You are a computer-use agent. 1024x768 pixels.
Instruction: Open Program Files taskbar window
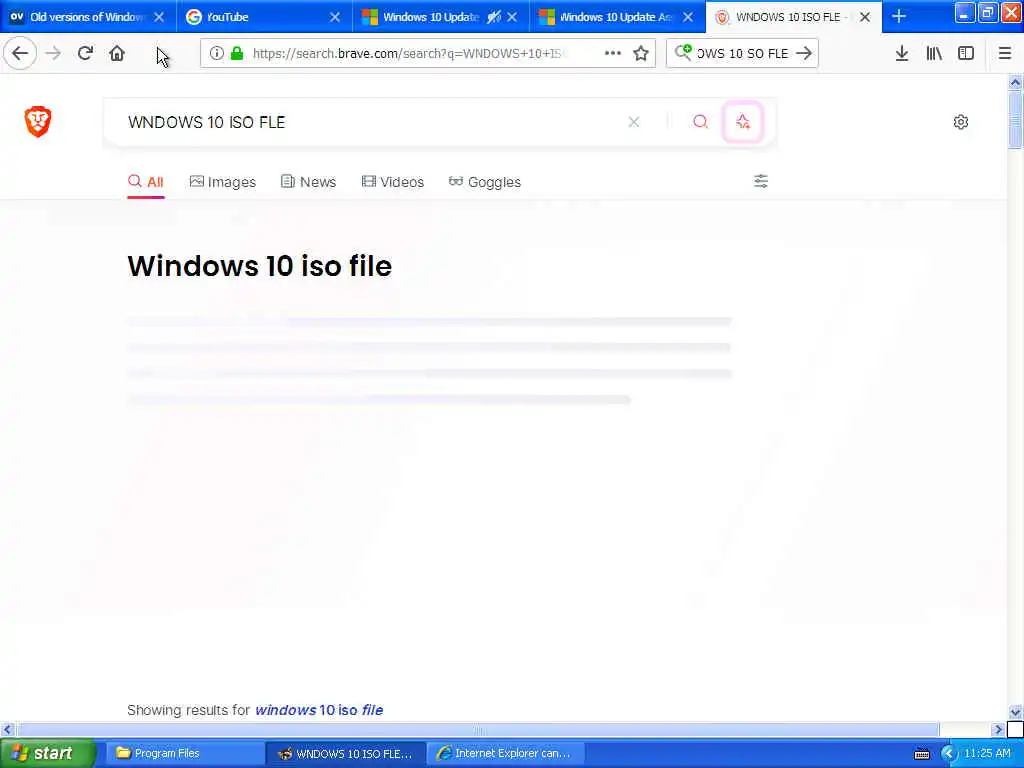click(184, 753)
